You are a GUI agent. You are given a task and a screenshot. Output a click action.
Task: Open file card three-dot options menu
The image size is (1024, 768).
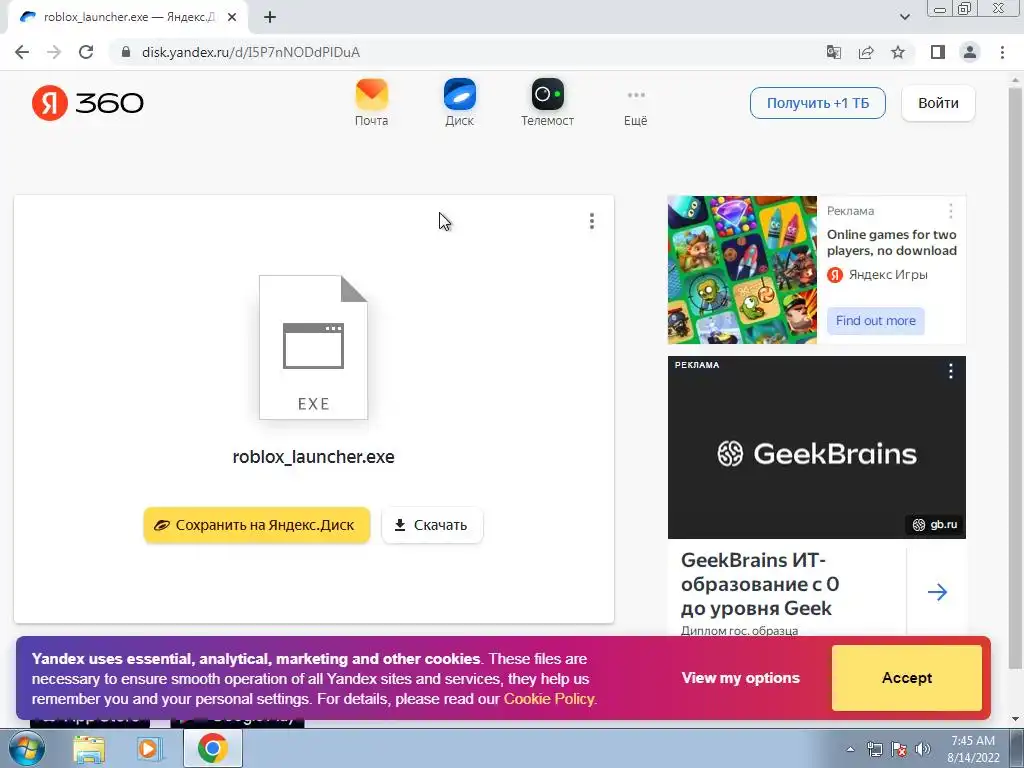[x=592, y=221]
